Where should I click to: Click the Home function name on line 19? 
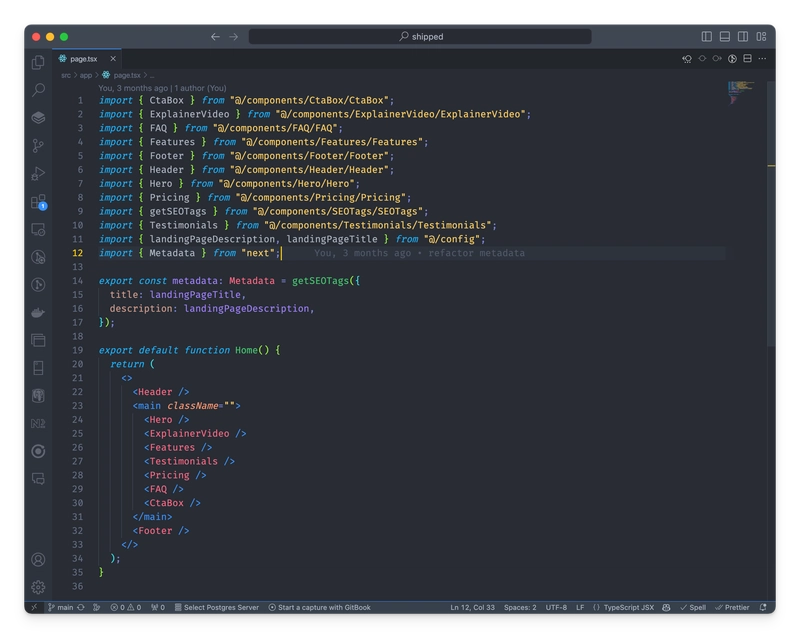tap(246, 350)
